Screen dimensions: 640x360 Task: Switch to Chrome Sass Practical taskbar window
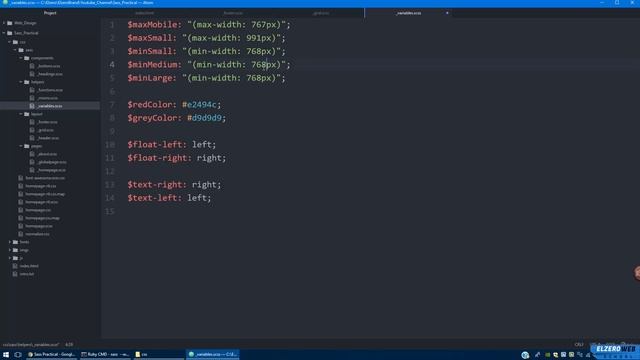(51, 355)
